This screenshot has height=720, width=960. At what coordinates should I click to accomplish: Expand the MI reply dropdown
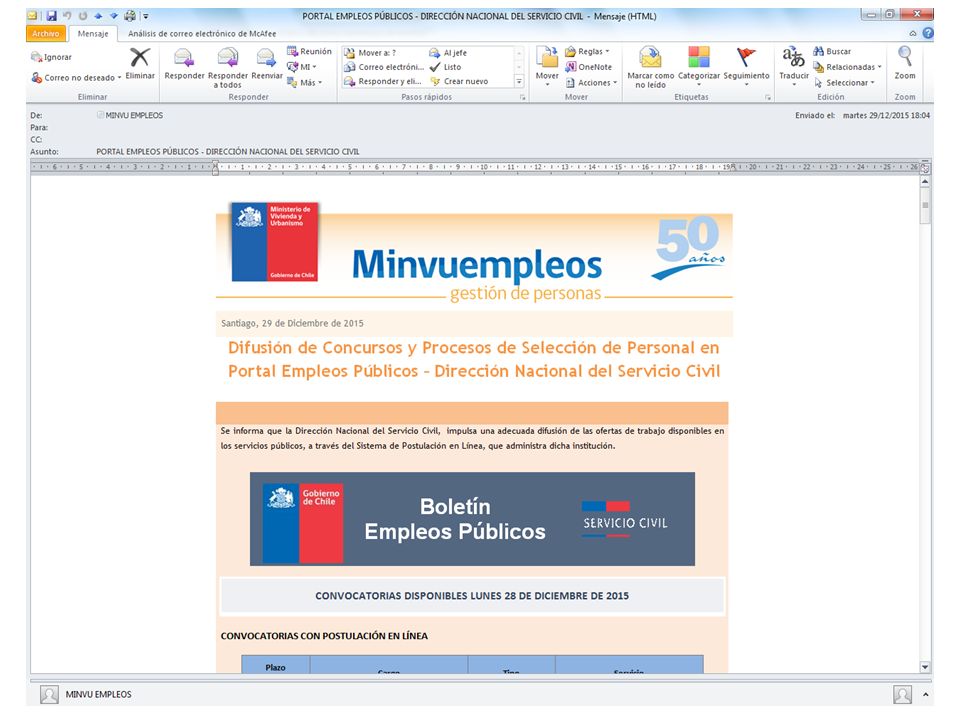coord(315,67)
